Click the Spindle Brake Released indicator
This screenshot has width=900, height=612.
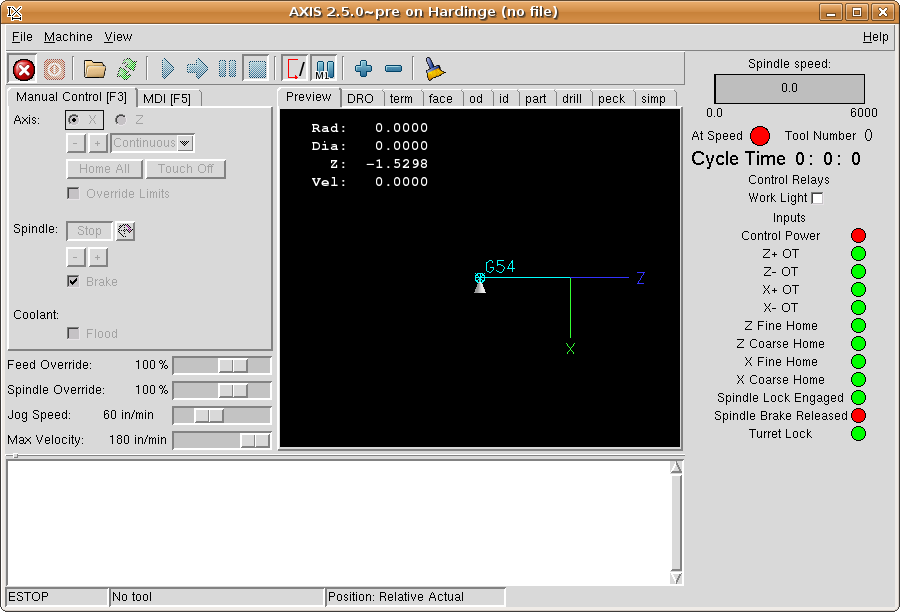tap(859, 416)
